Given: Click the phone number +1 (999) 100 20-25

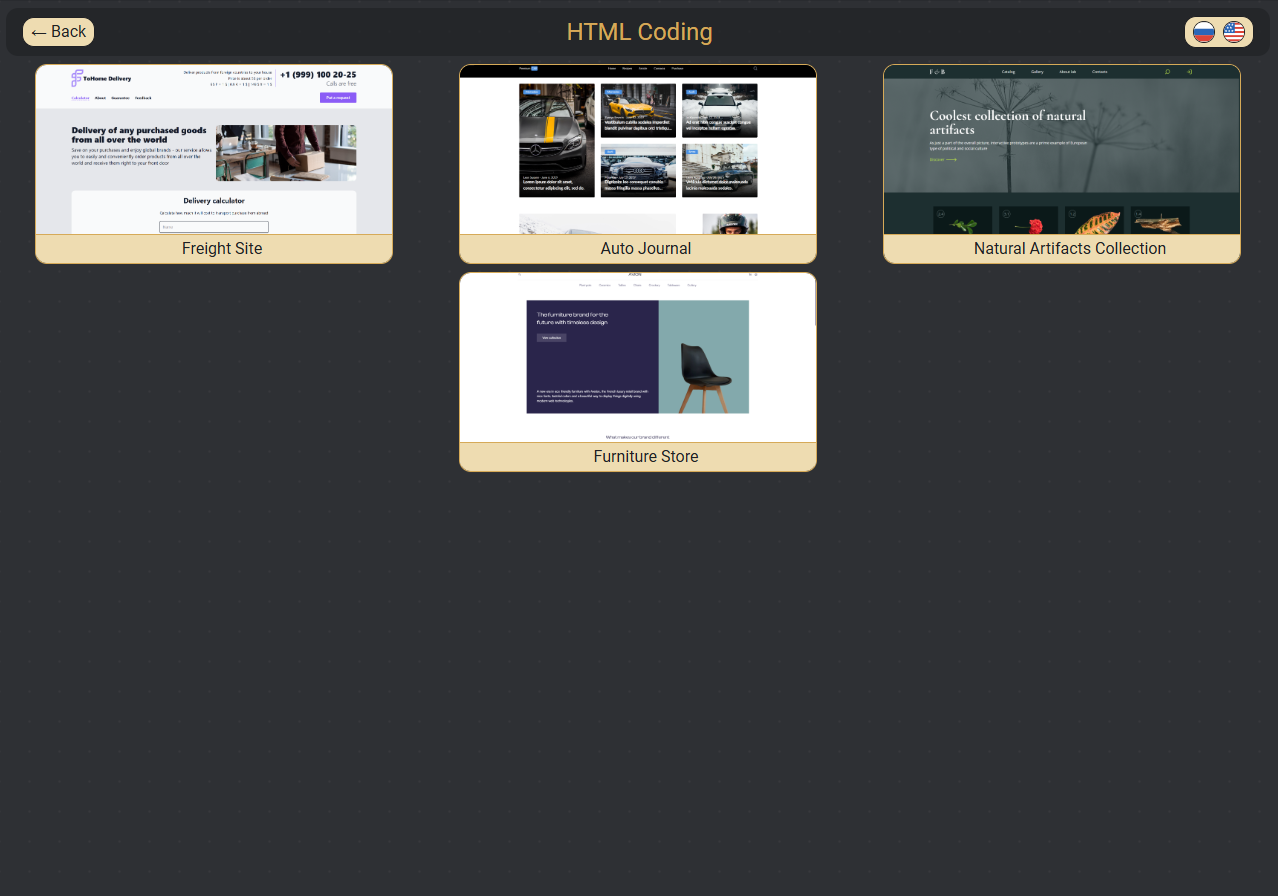Looking at the screenshot, I should coord(318,75).
